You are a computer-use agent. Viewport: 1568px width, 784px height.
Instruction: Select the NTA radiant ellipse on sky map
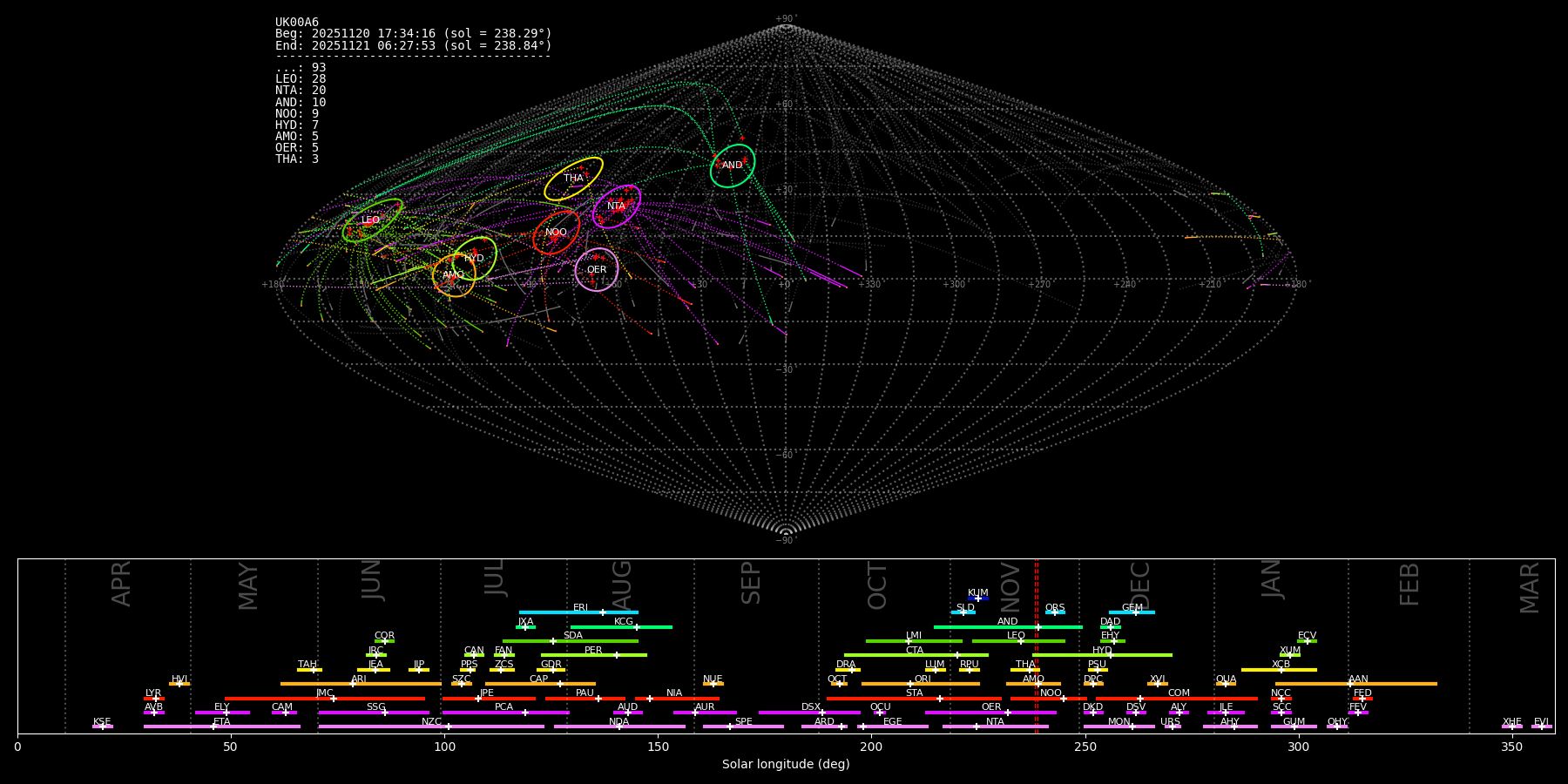(616, 206)
